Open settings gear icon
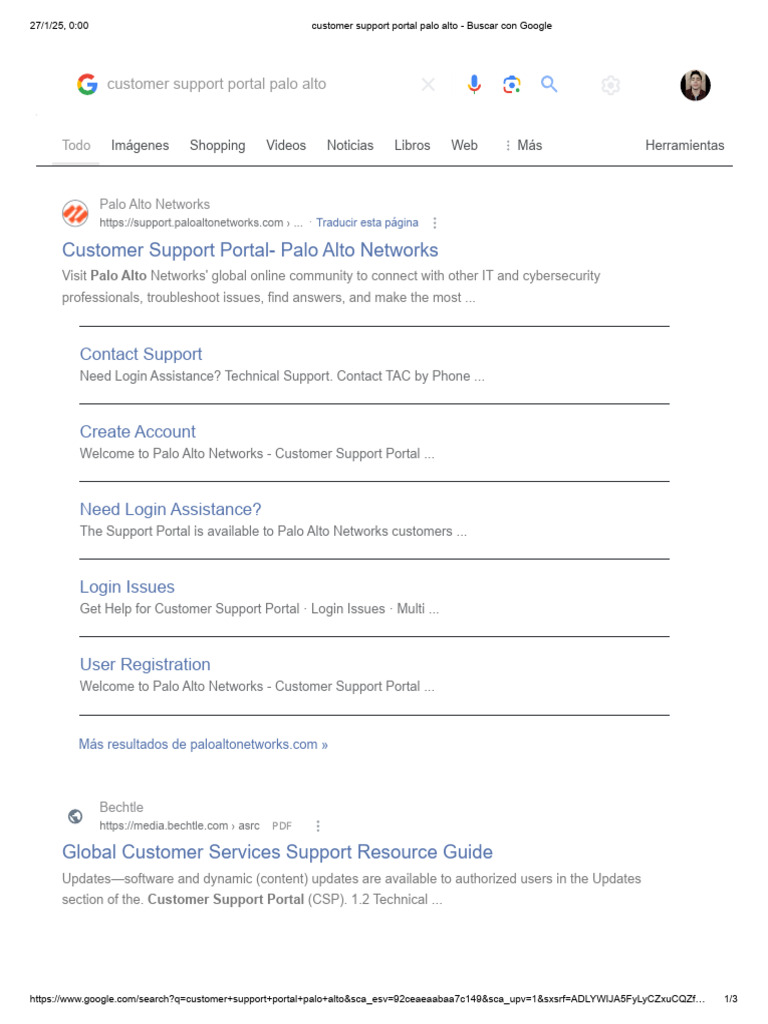The width and height of the screenshot is (768, 1024). click(x=611, y=85)
